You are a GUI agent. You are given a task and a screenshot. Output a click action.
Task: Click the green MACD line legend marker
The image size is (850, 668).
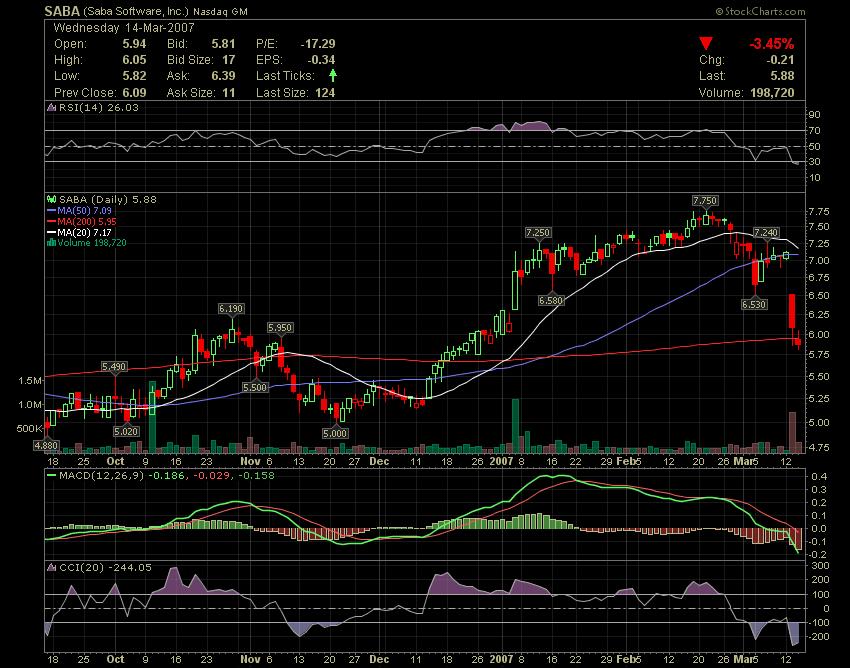point(51,476)
